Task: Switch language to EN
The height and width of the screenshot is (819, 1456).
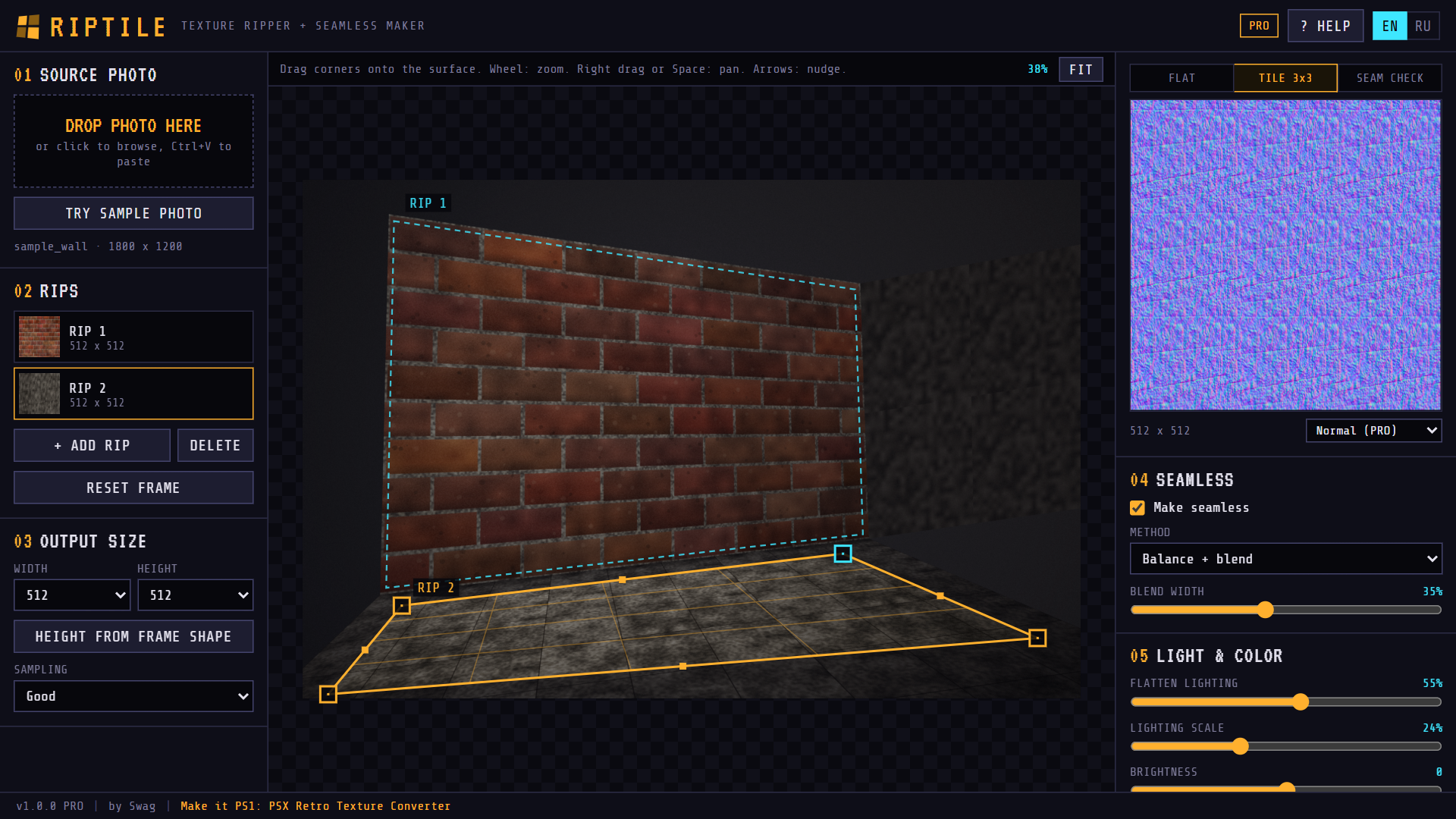Action: coord(1389,26)
